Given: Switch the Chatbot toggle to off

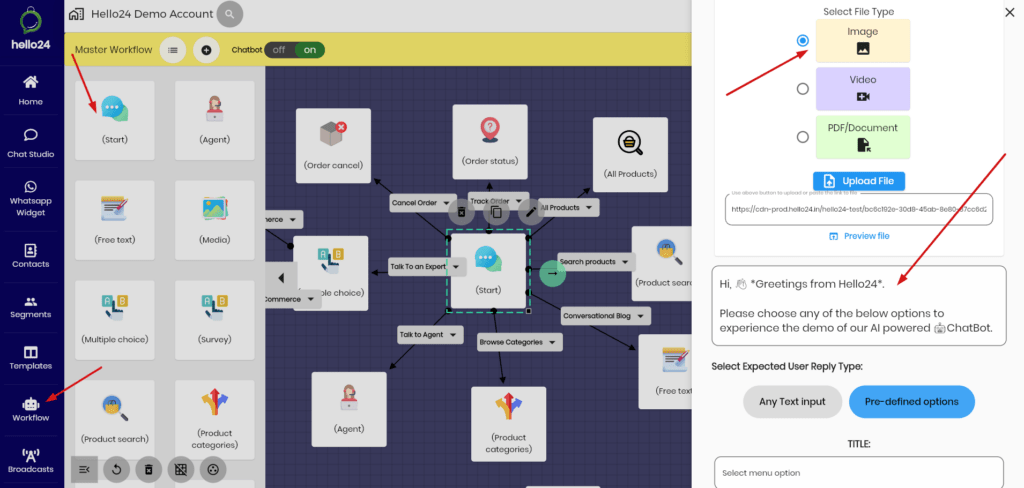Looking at the screenshot, I should [280, 50].
